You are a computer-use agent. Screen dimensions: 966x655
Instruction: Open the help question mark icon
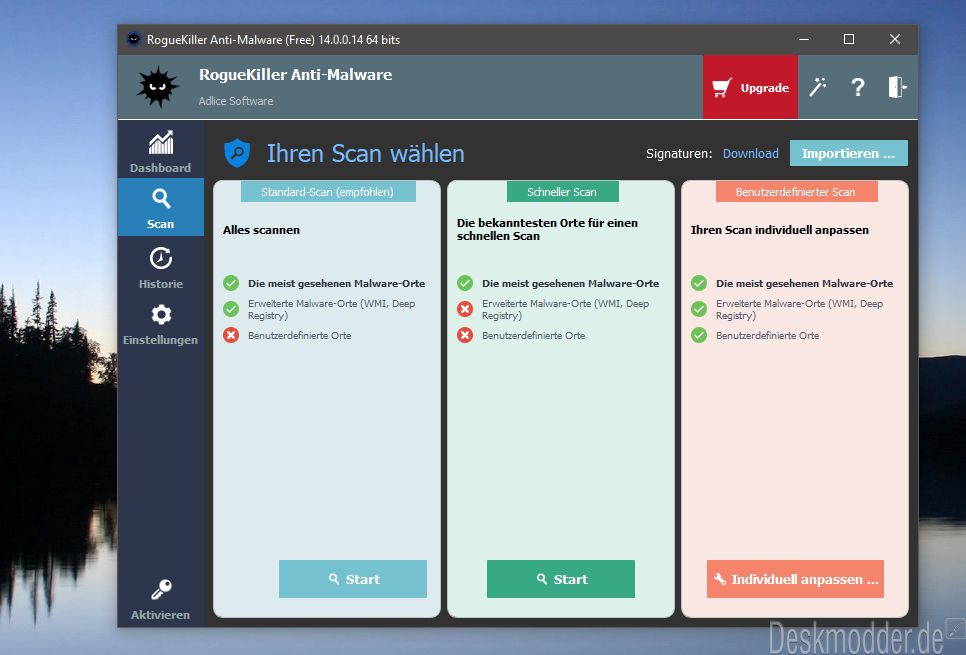point(858,87)
